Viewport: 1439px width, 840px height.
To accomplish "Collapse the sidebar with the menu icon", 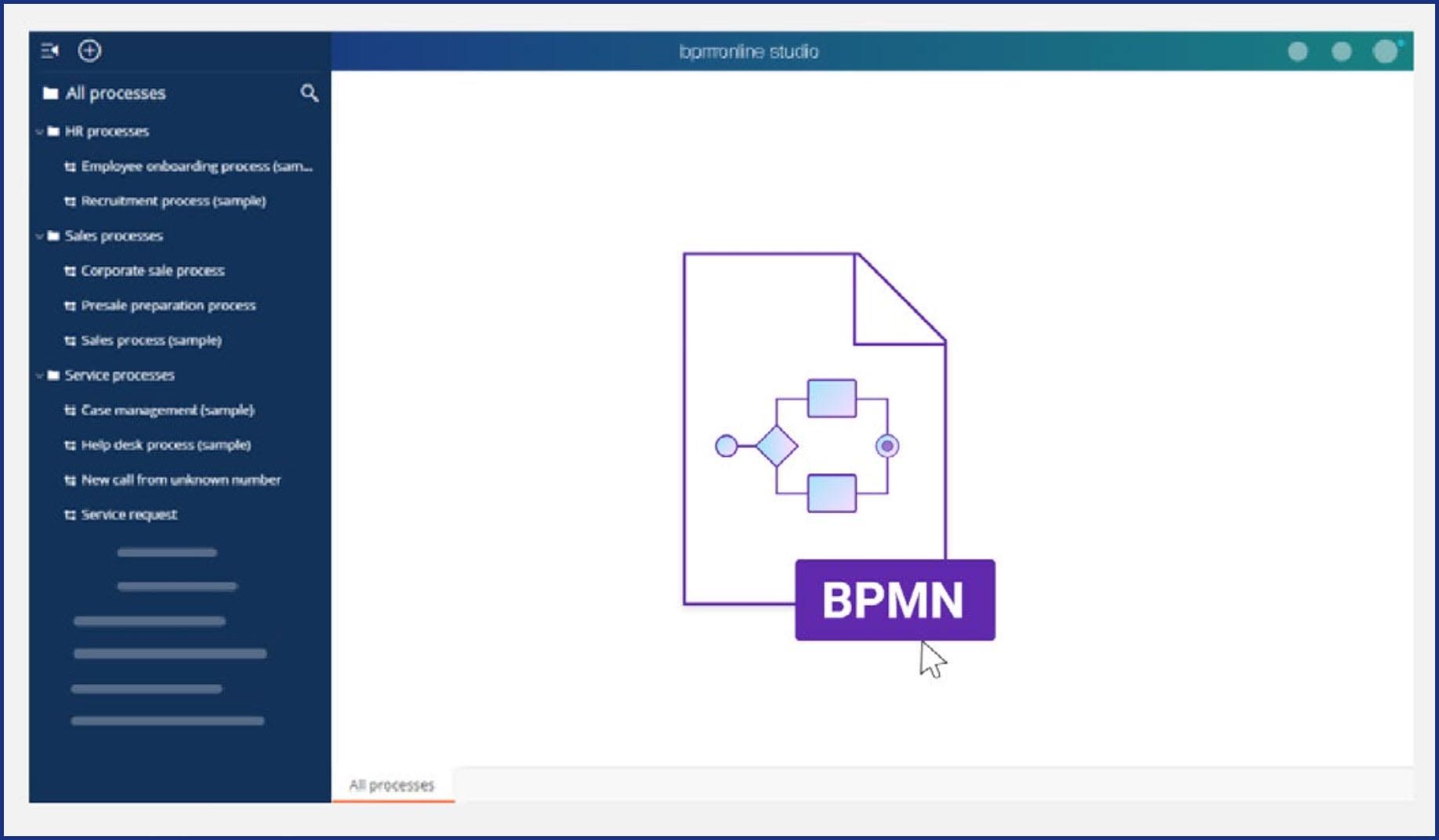I will coord(49,51).
